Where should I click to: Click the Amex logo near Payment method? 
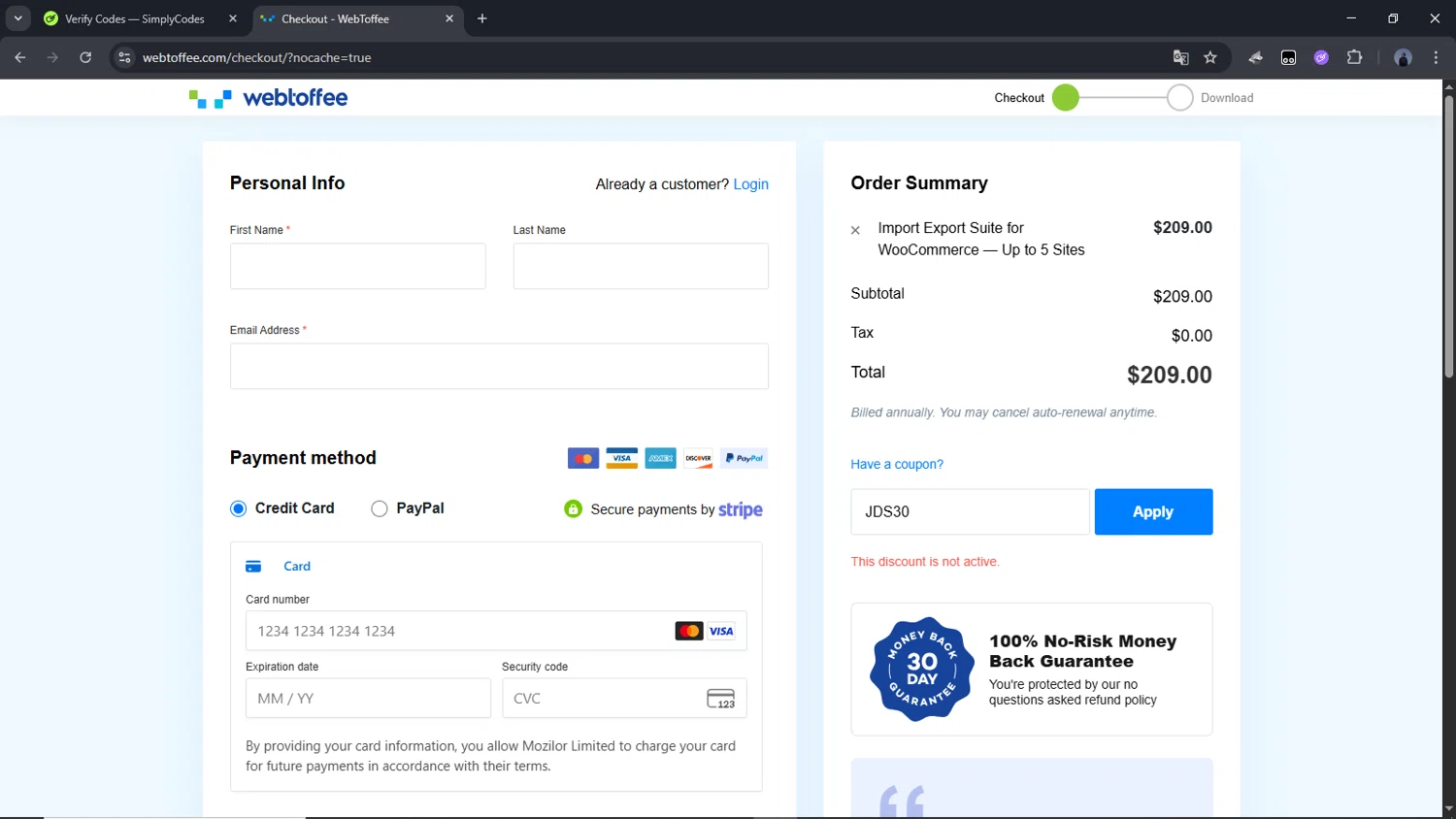pos(661,458)
